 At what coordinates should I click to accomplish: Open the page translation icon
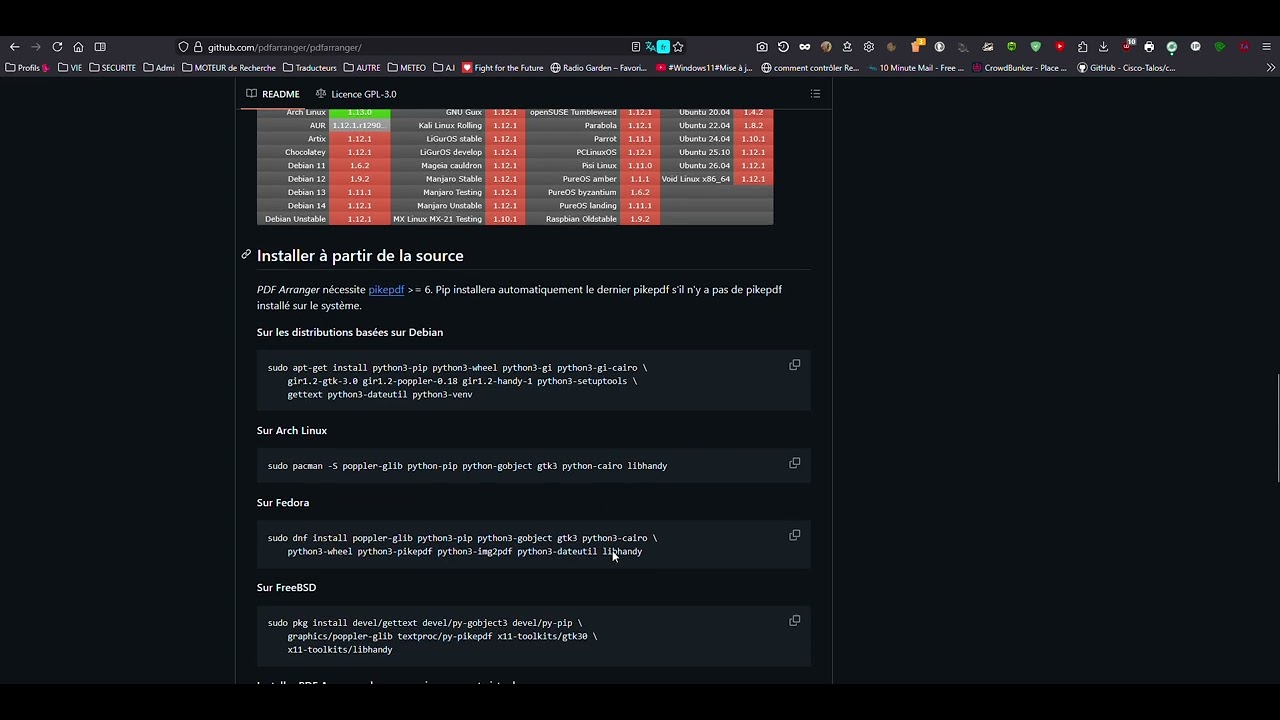tap(650, 47)
